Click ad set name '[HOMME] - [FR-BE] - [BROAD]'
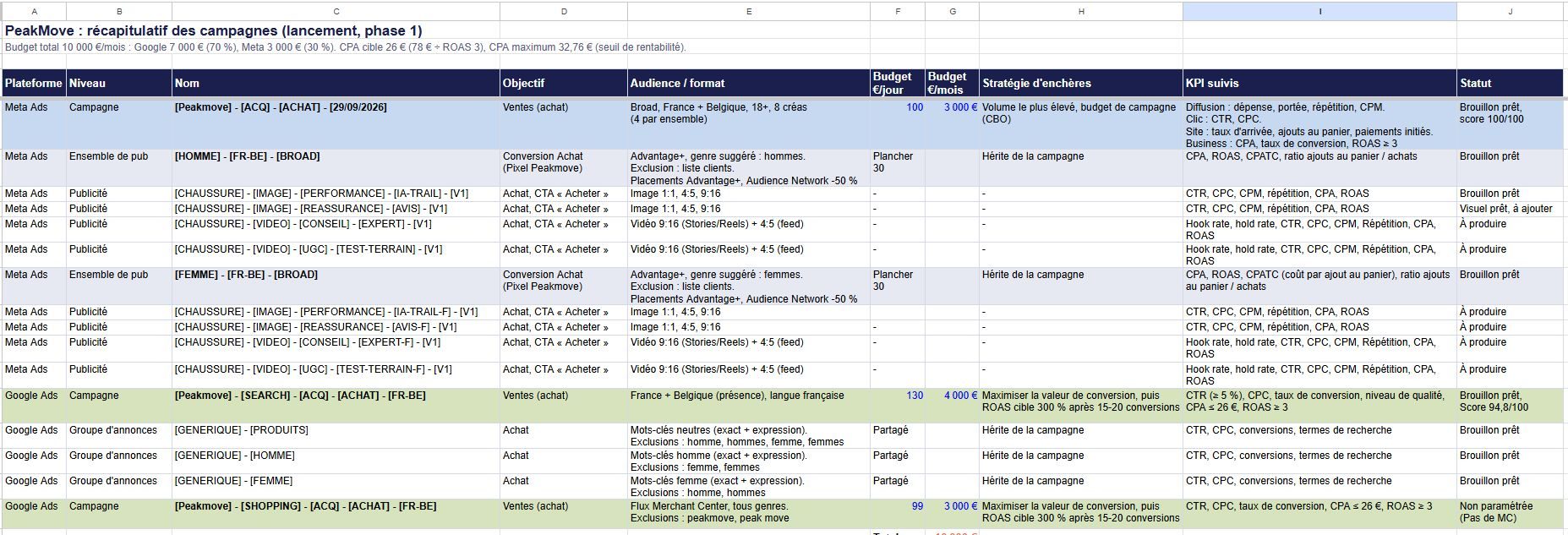 pos(247,156)
